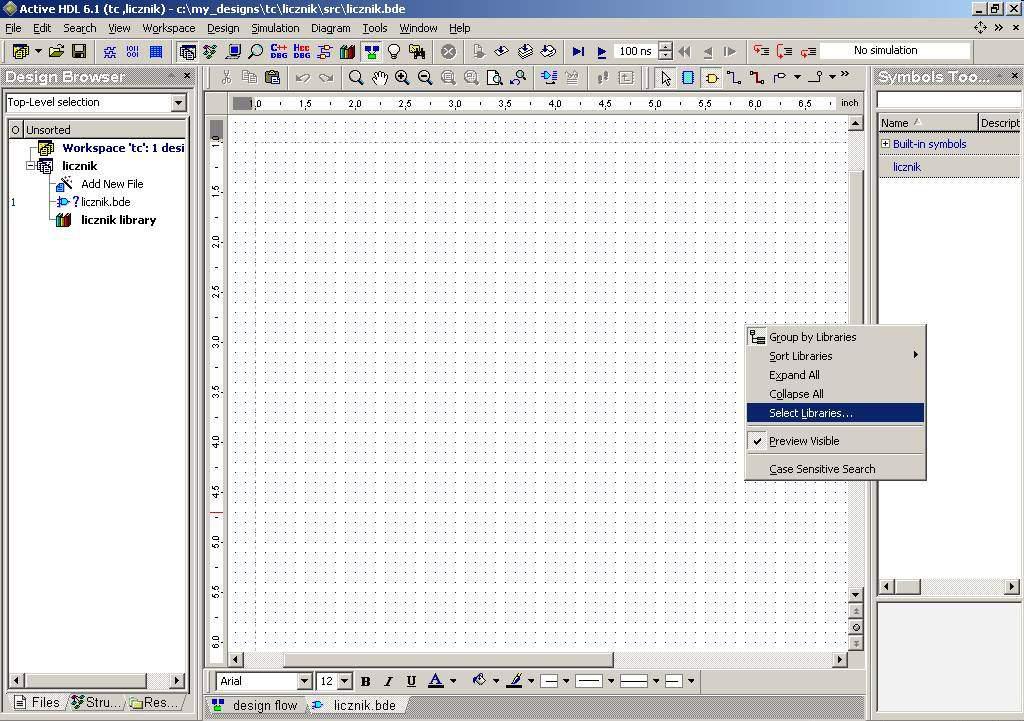Screen dimensions: 1024x721
Task: Toggle Underline text formatting
Action: point(411,681)
